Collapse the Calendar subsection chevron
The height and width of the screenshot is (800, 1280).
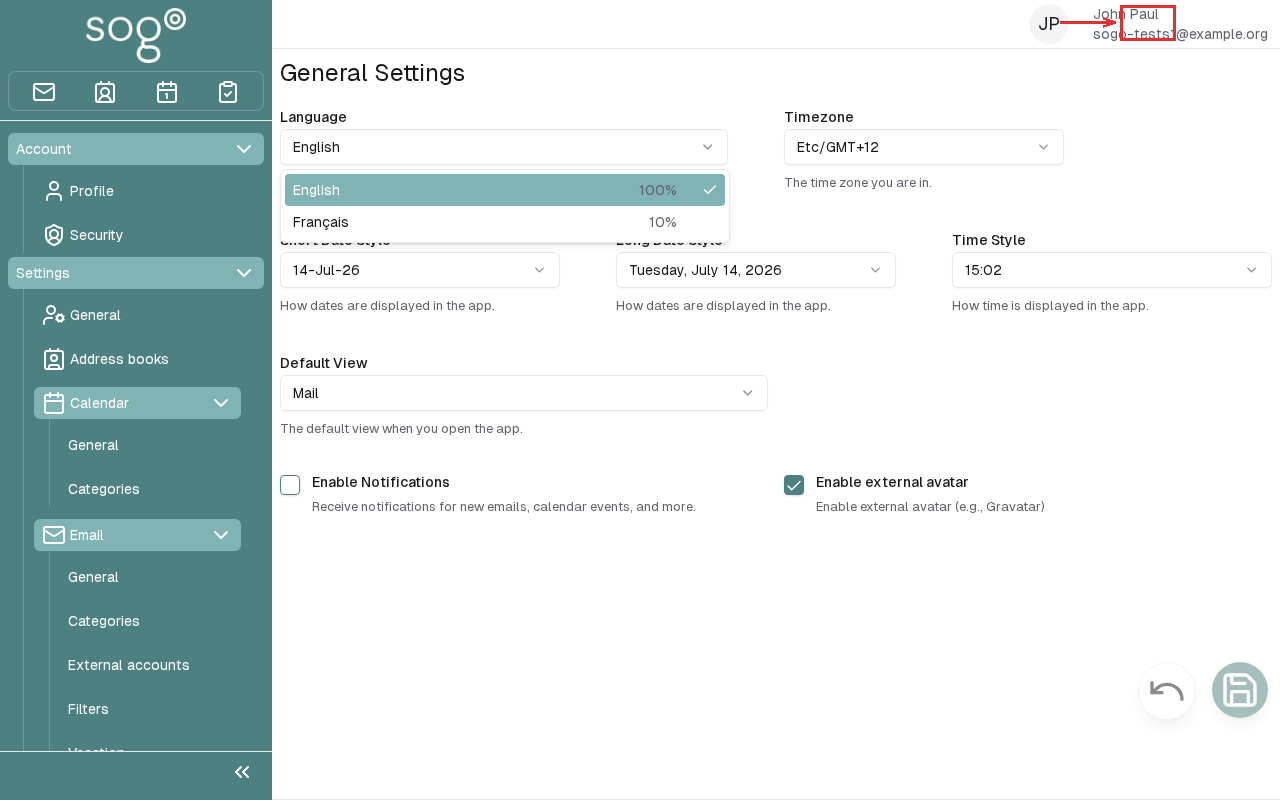tap(221, 403)
